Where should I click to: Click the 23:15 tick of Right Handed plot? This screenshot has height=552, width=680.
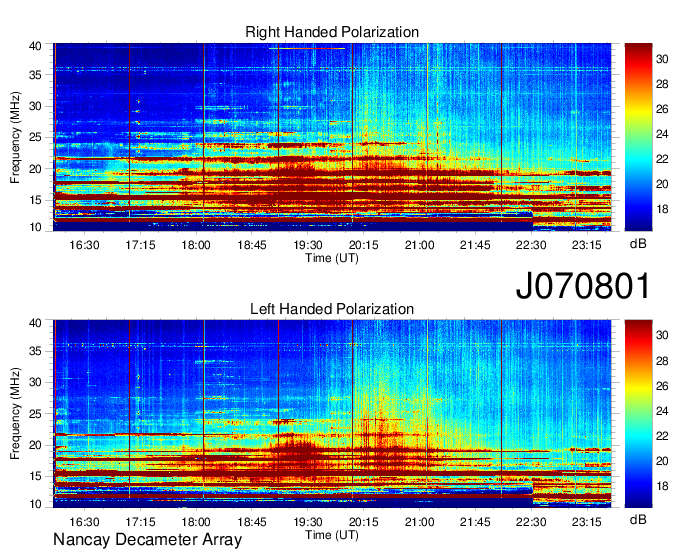tap(587, 245)
